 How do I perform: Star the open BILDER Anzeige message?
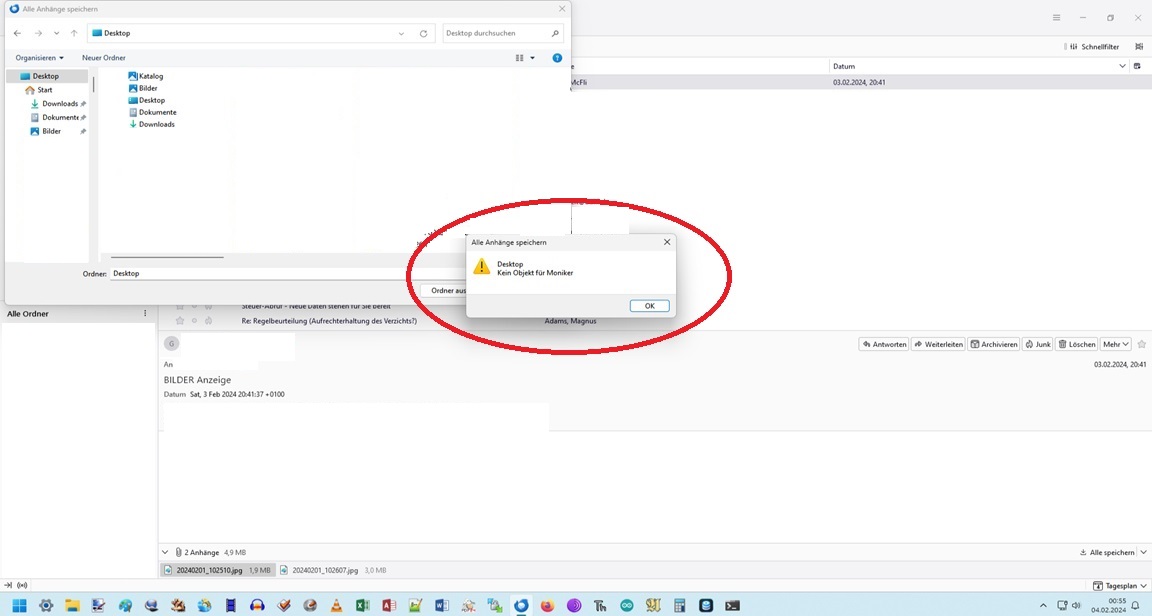(1141, 344)
